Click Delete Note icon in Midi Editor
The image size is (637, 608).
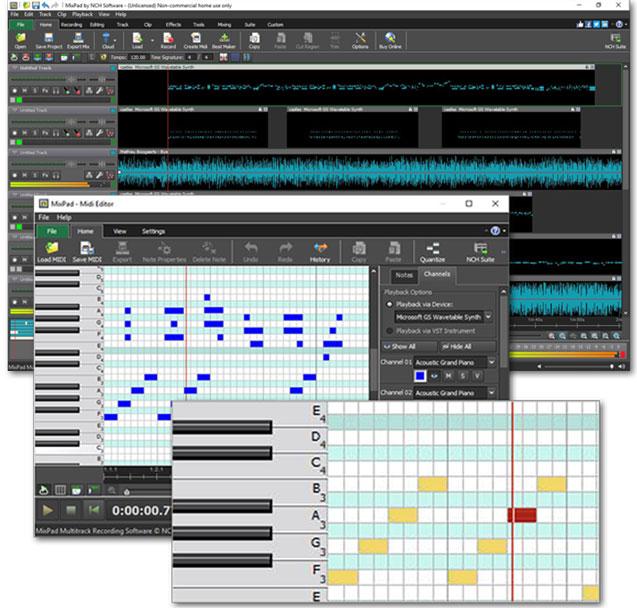click(x=209, y=252)
